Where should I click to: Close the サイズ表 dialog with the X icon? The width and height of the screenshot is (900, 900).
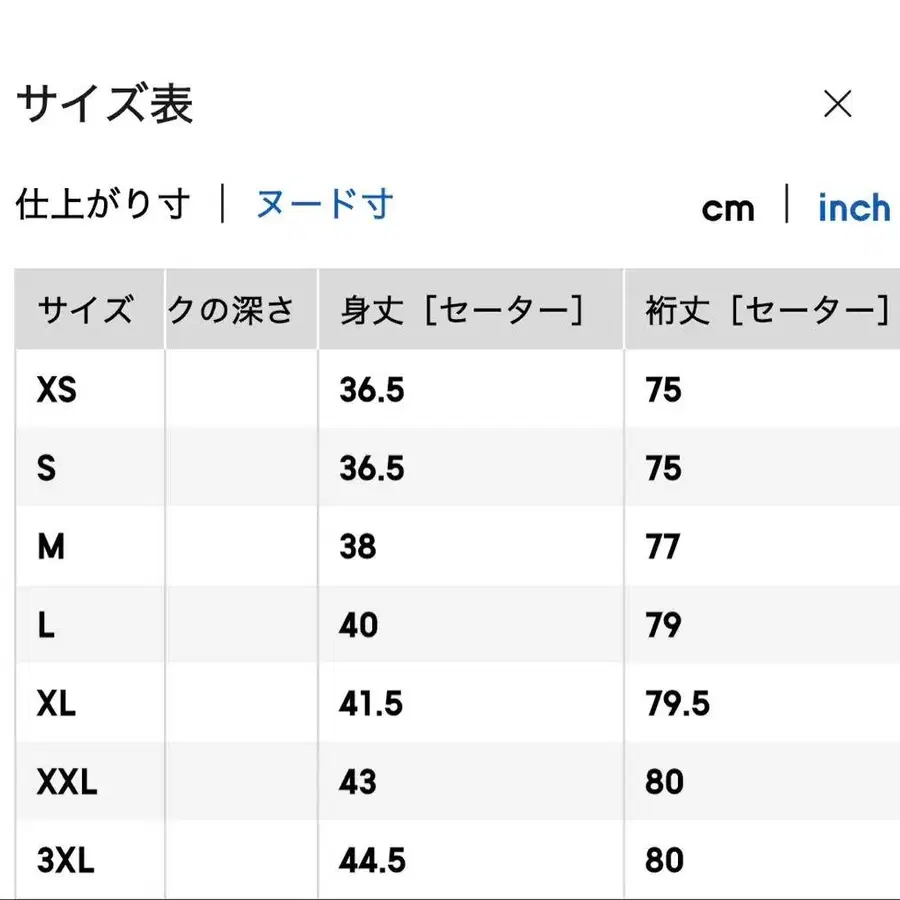[836, 104]
